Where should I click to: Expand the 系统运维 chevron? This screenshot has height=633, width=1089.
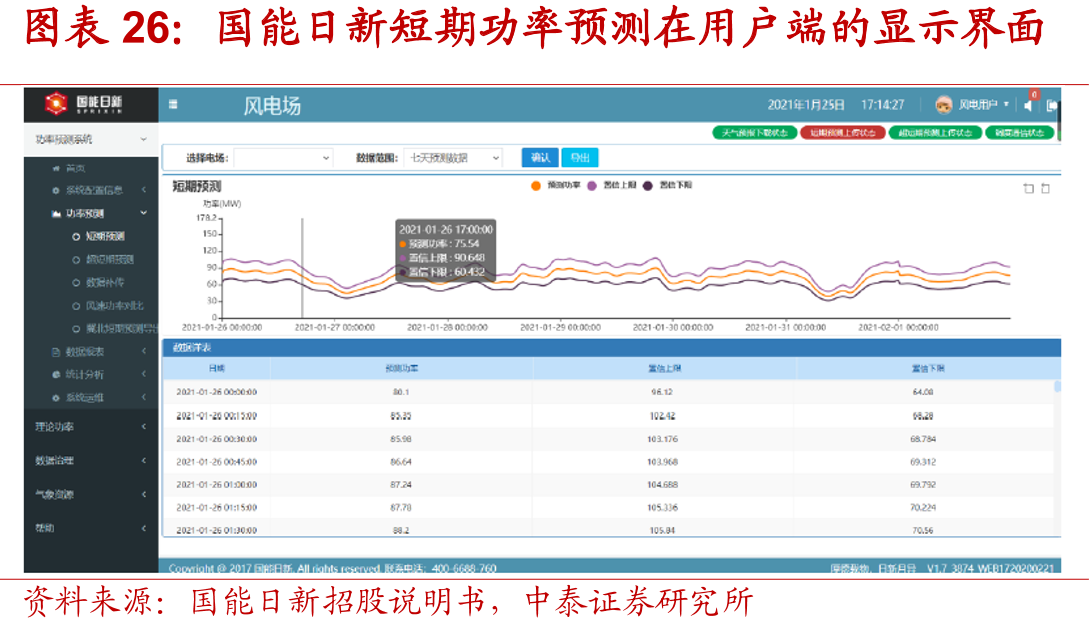144,397
